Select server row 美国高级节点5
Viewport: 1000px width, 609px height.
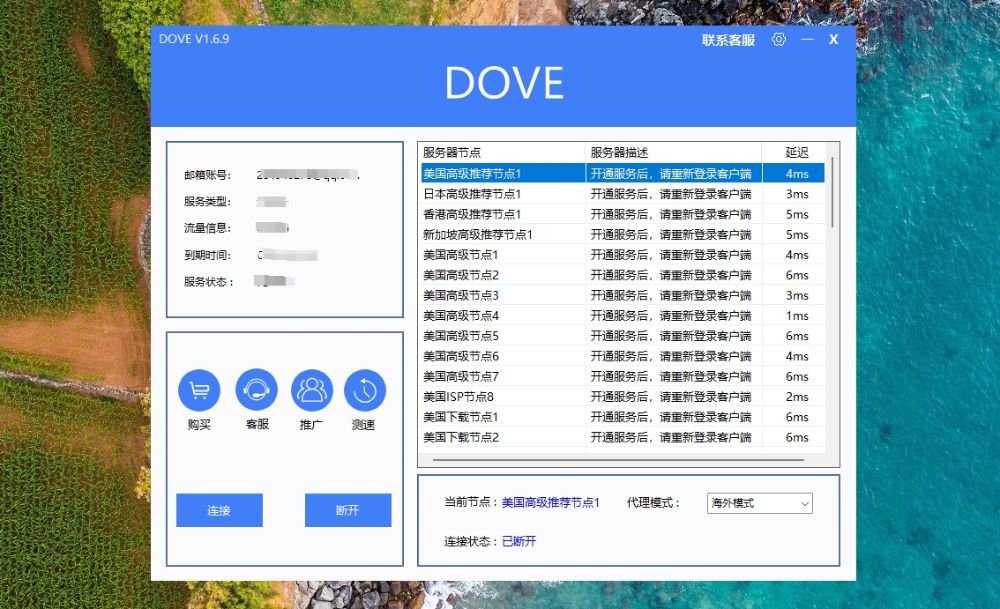tap(622, 336)
